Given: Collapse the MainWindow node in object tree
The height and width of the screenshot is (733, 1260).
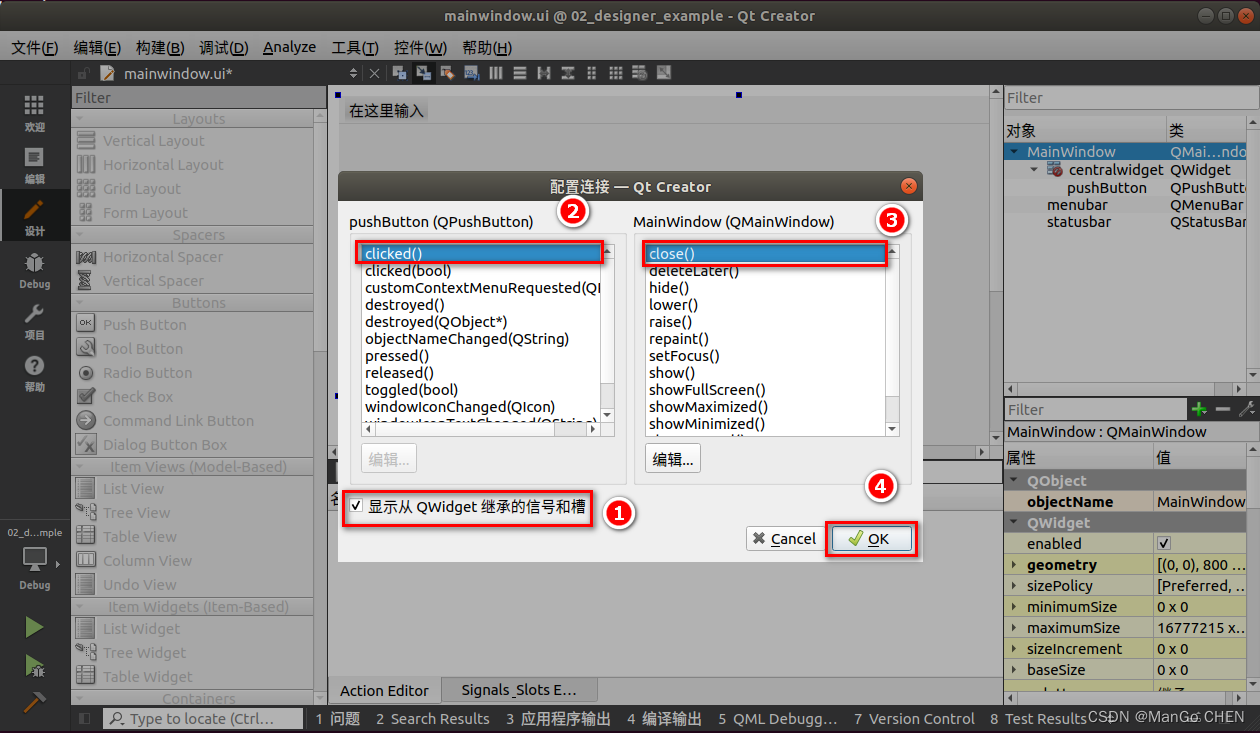Looking at the screenshot, I should point(1016,152).
